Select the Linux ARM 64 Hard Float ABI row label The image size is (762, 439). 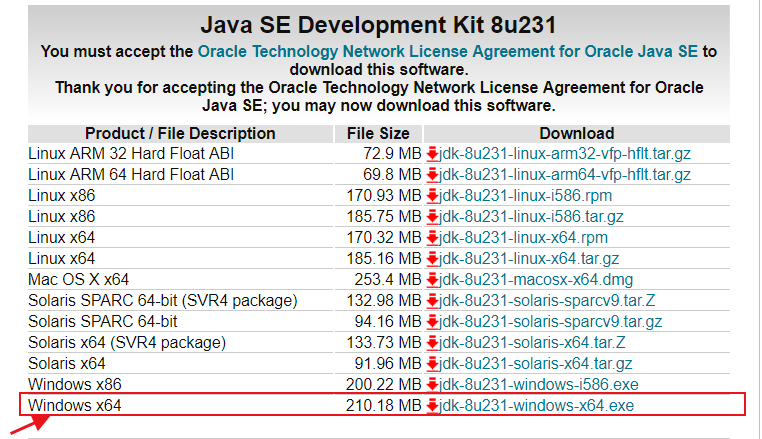(131, 175)
